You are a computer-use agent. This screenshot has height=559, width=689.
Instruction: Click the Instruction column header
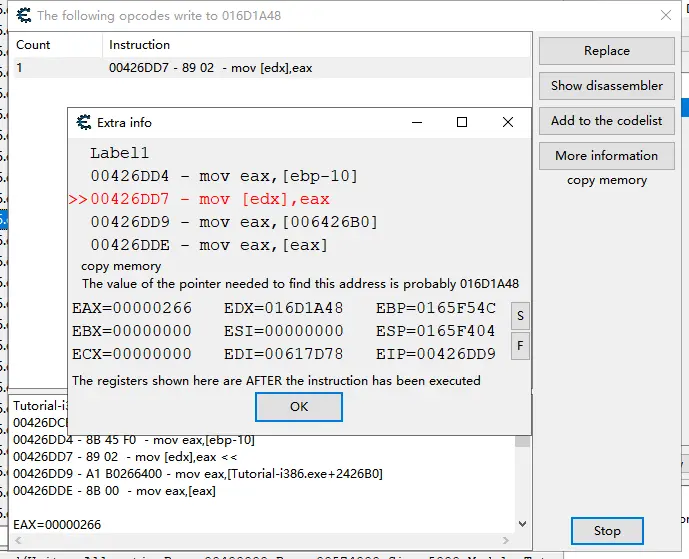click(316, 45)
